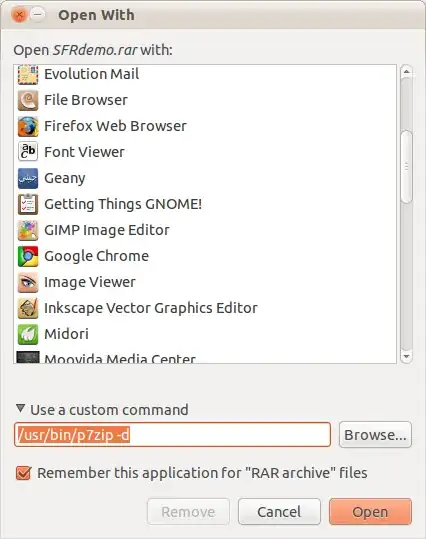Click the File Browser shell icon
Screen dimensions: 426x539
click(28, 100)
